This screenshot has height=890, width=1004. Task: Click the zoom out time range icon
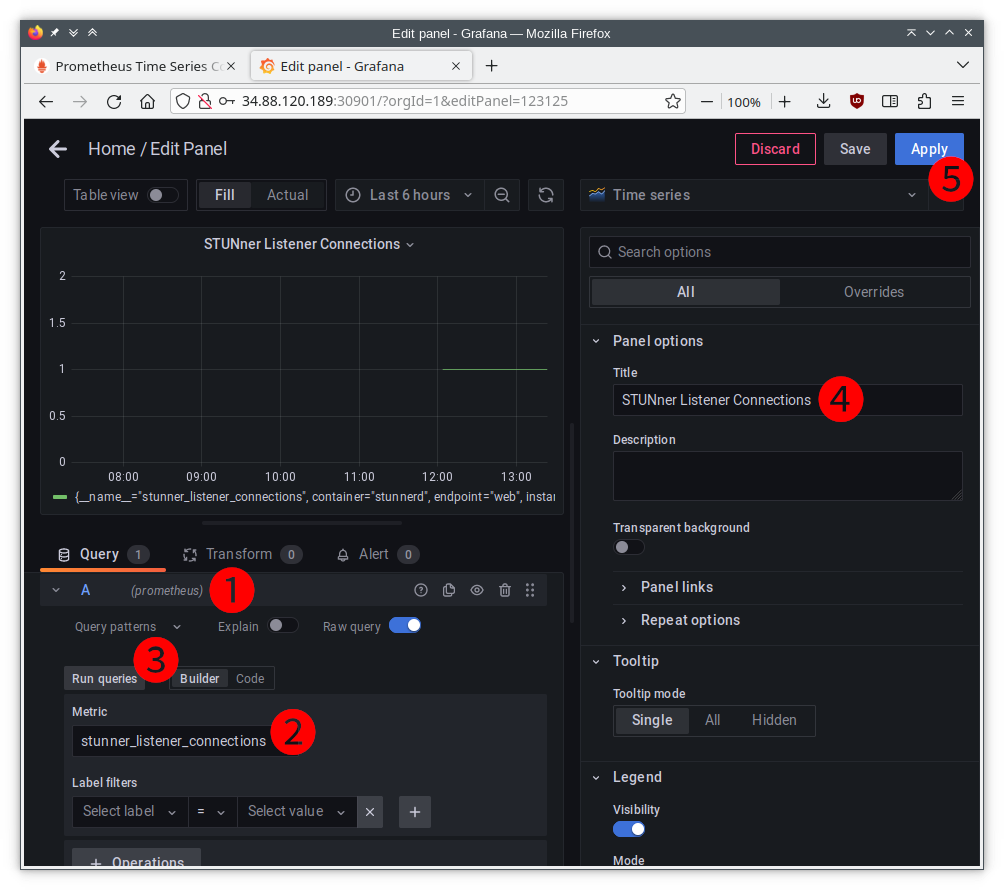(502, 195)
